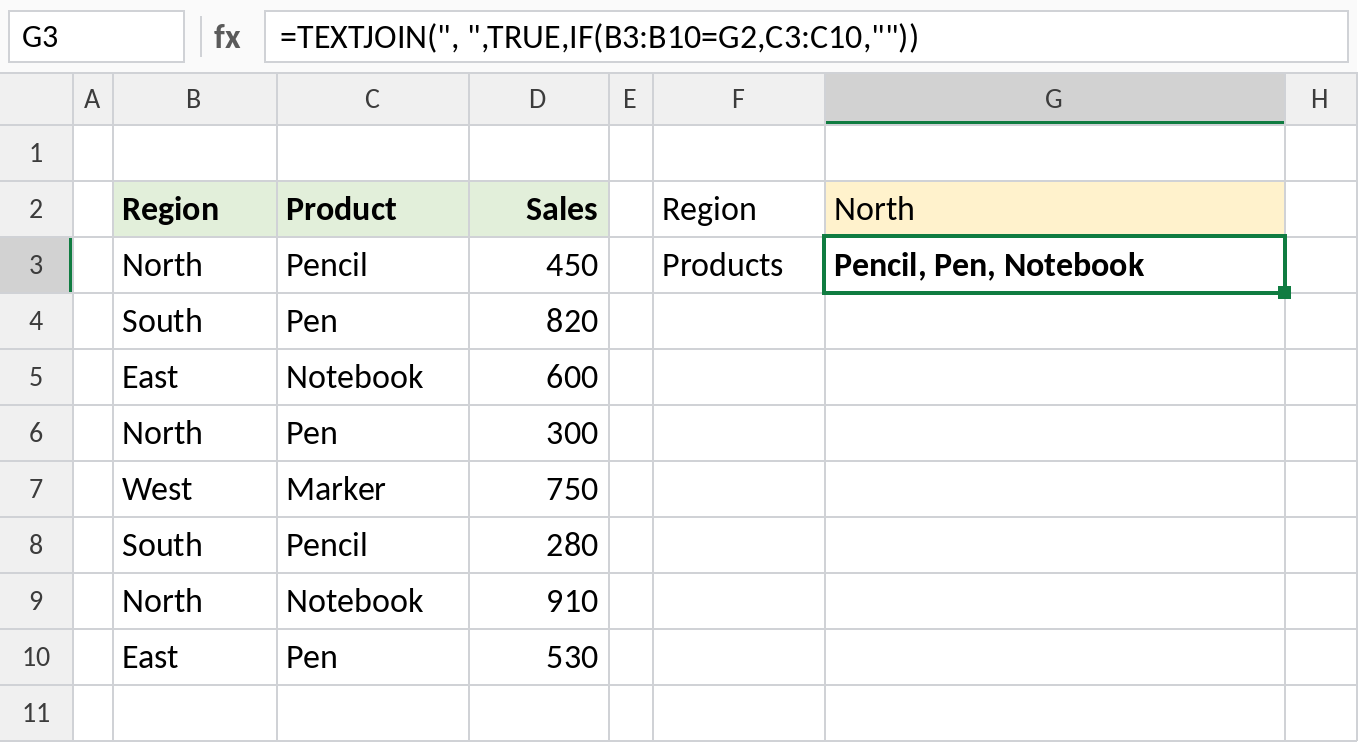Viewport: 1358px width, 742px height.
Task: Select the cell with sales value 450
Action: pyautogui.click(x=539, y=265)
